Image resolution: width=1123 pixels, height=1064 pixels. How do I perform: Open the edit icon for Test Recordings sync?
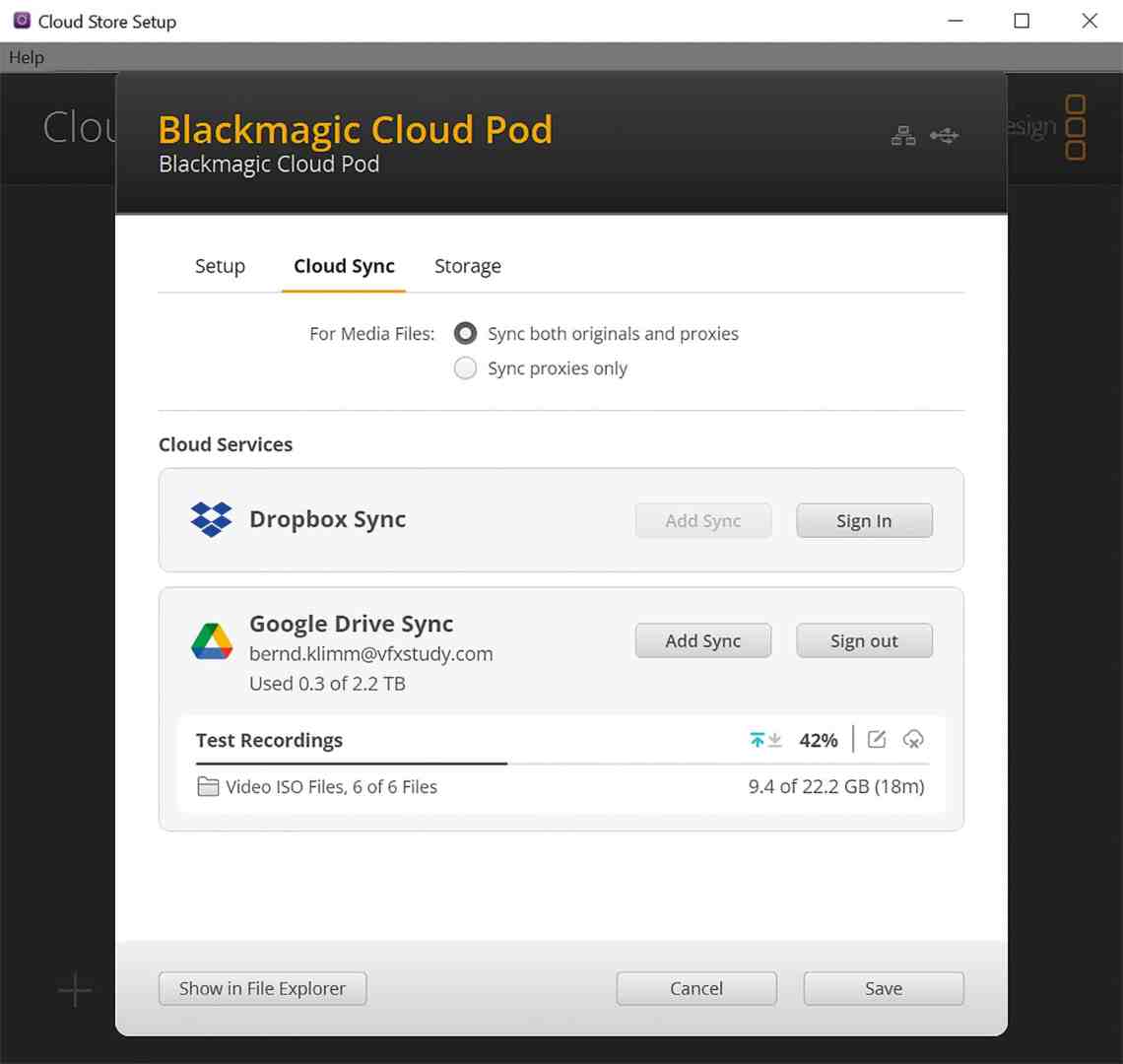[x=877, y=739]
